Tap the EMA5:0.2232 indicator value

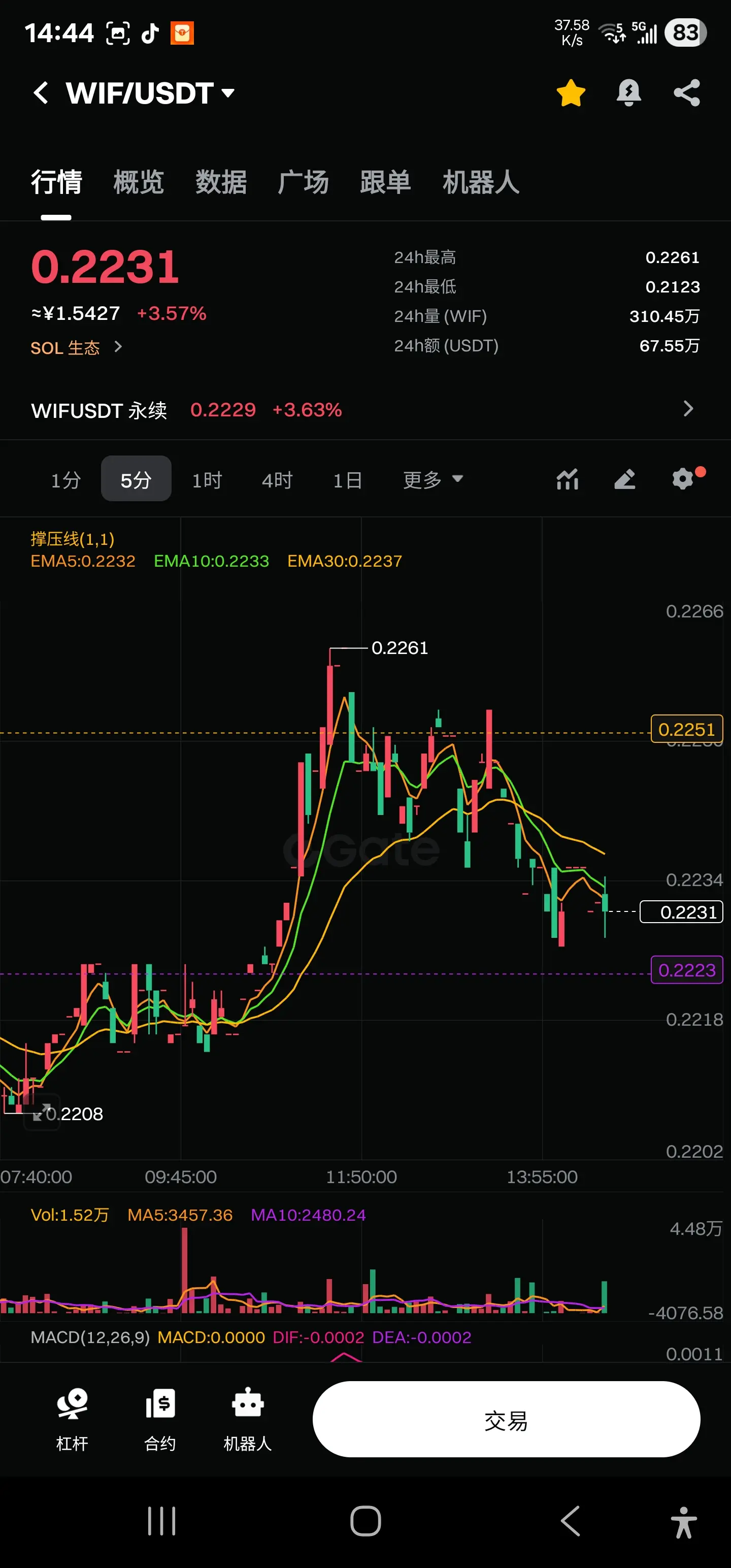83,561
